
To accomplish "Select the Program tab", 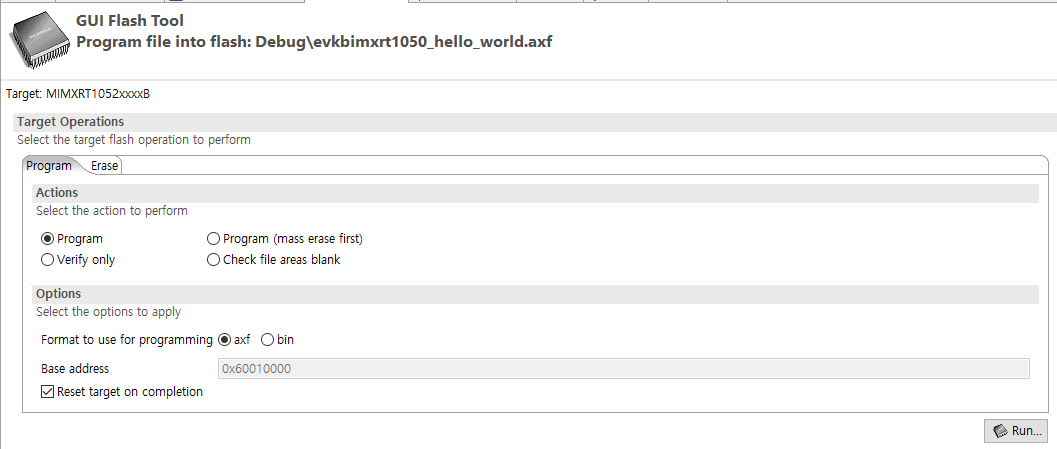I will click(49, 166).
